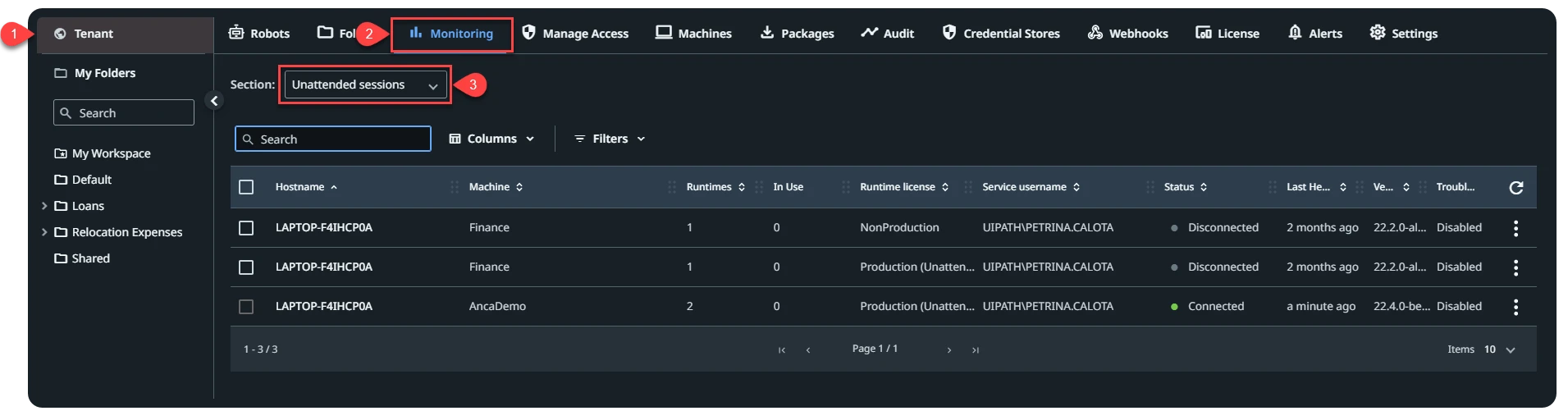Viewport: 1568px width, 420px height.
Task: Check the Finance Production row checkbox
Action: [x=246, y=267]
